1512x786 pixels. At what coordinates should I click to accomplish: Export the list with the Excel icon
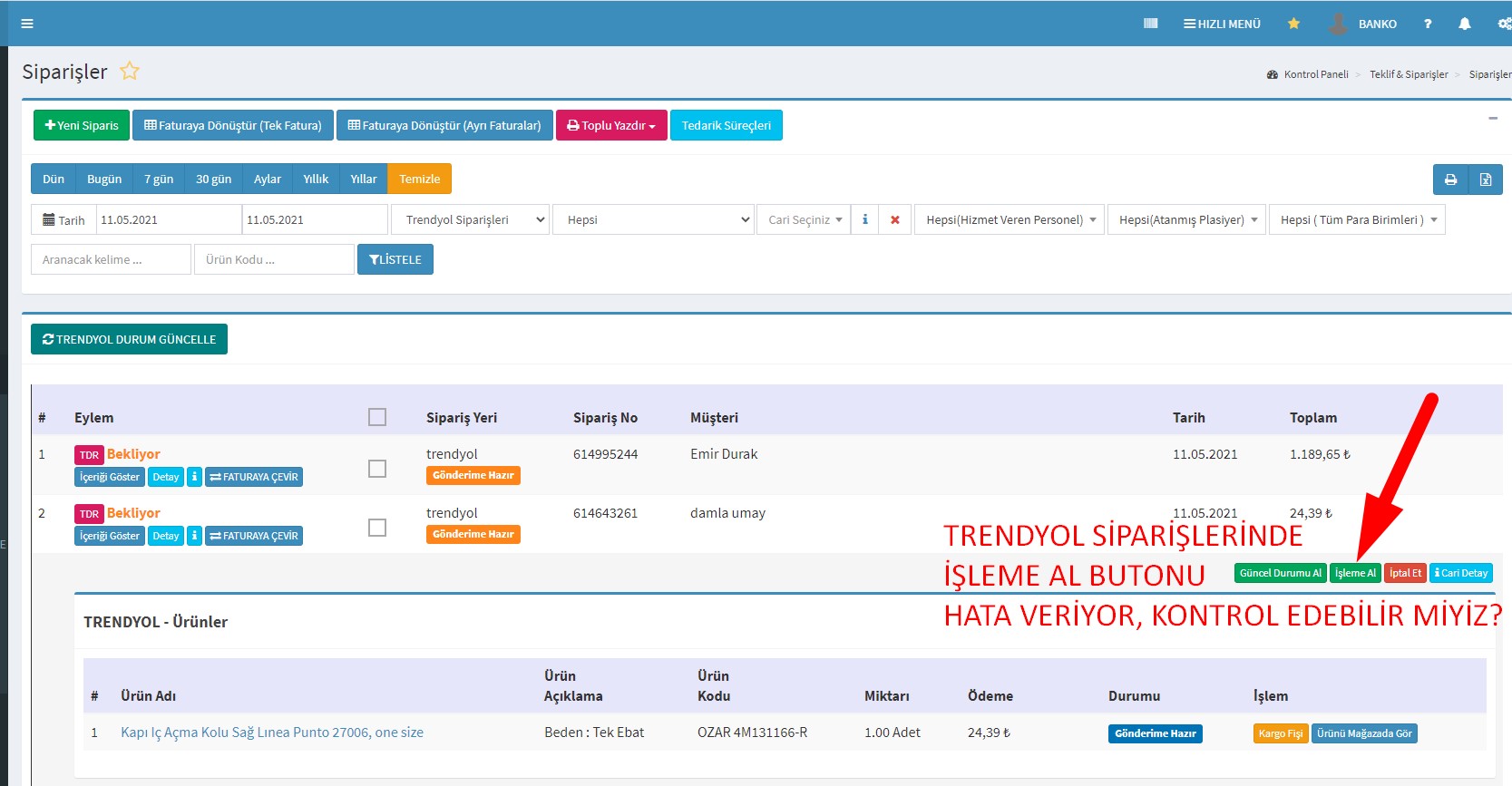[1486, 180]
